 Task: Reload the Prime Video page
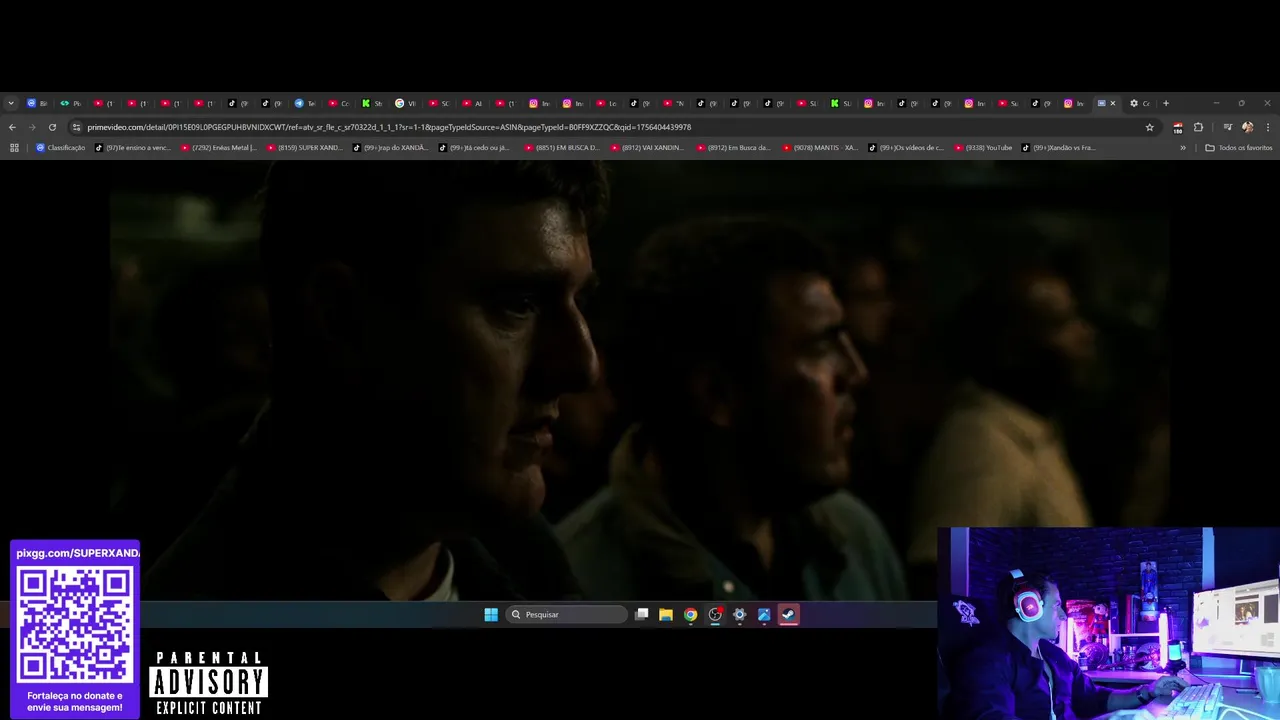coord(52,127)
